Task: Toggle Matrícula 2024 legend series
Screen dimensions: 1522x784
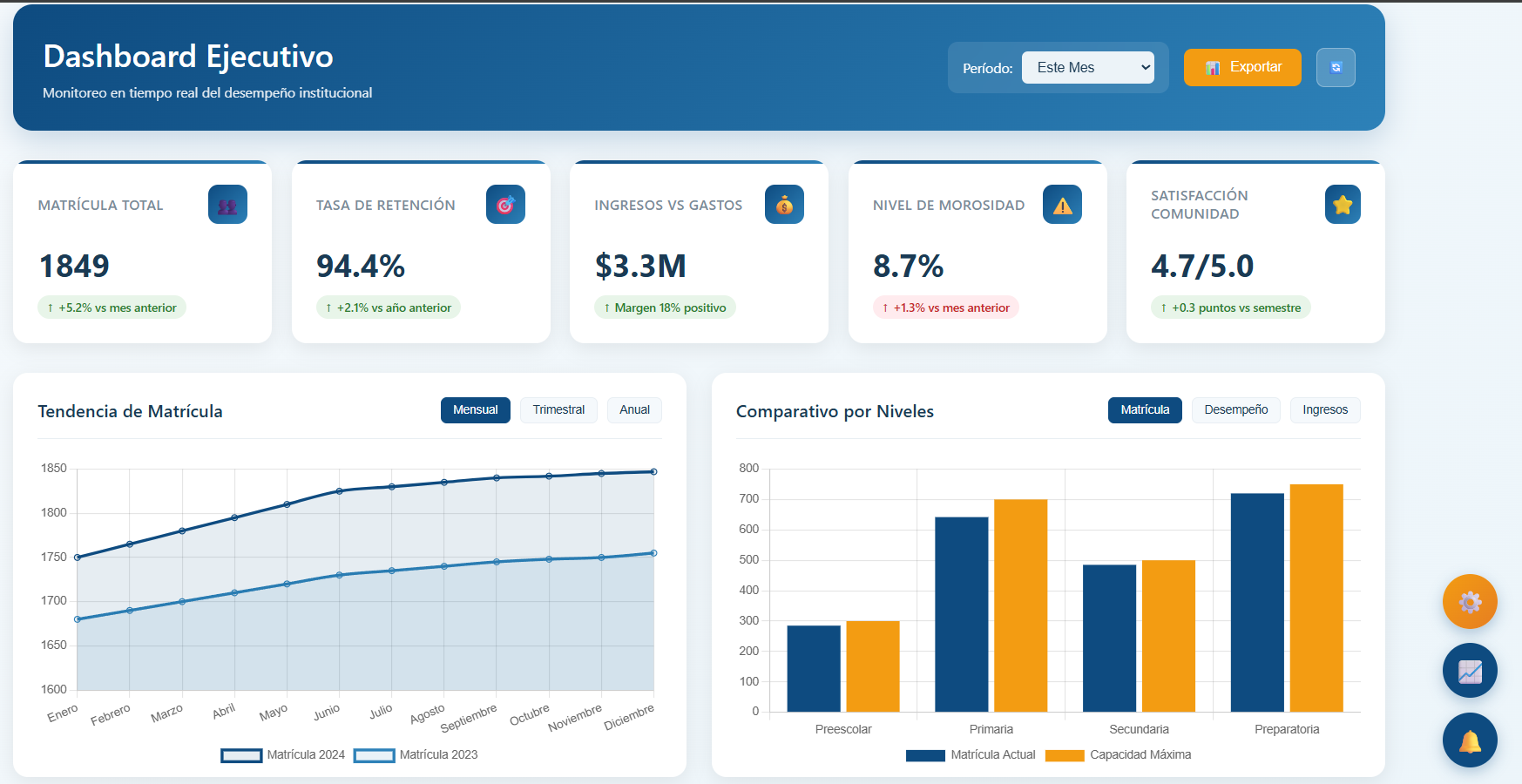Action: coord(283,755)
